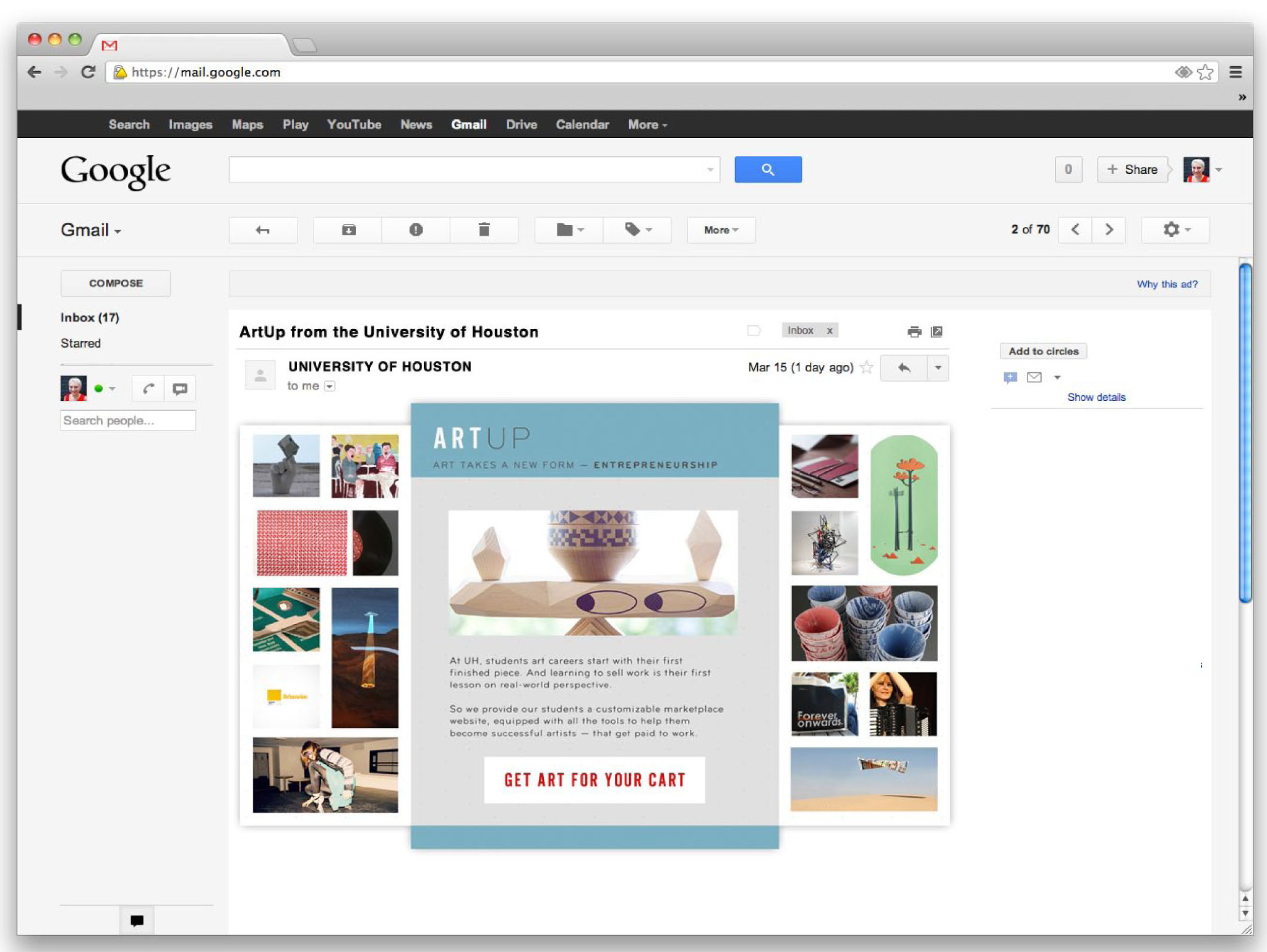Click the Add to circles button
Screen dimensions: 1267x952
[1044, 351]
